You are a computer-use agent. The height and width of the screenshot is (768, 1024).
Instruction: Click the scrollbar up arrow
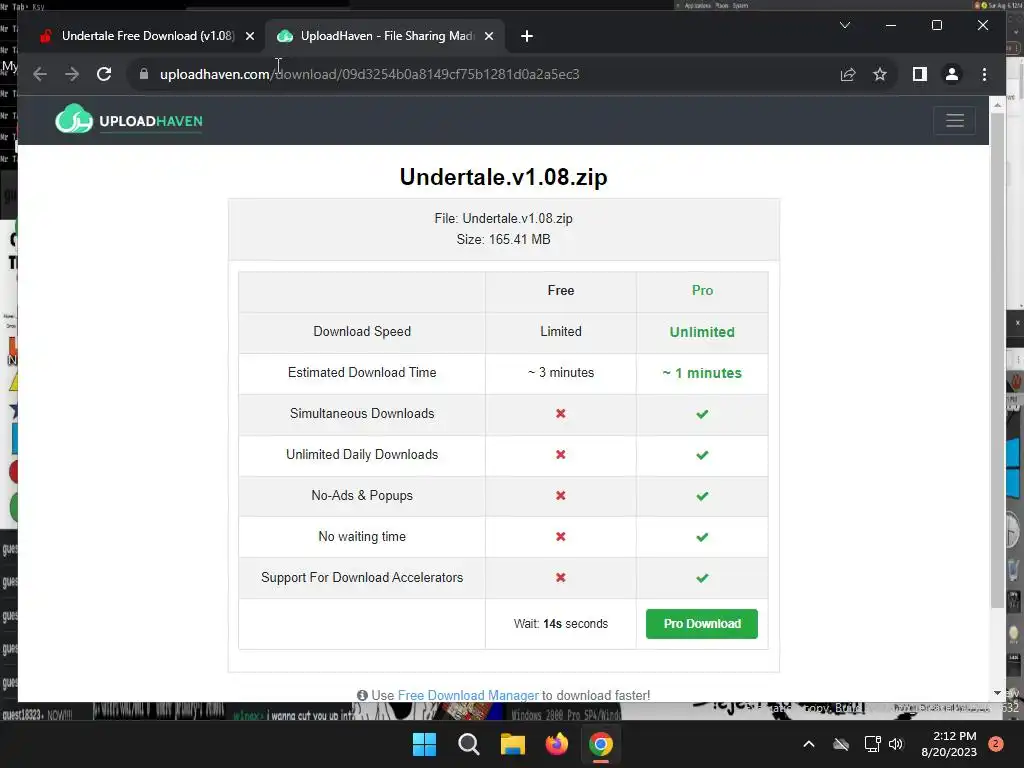[x=997, y=104]
